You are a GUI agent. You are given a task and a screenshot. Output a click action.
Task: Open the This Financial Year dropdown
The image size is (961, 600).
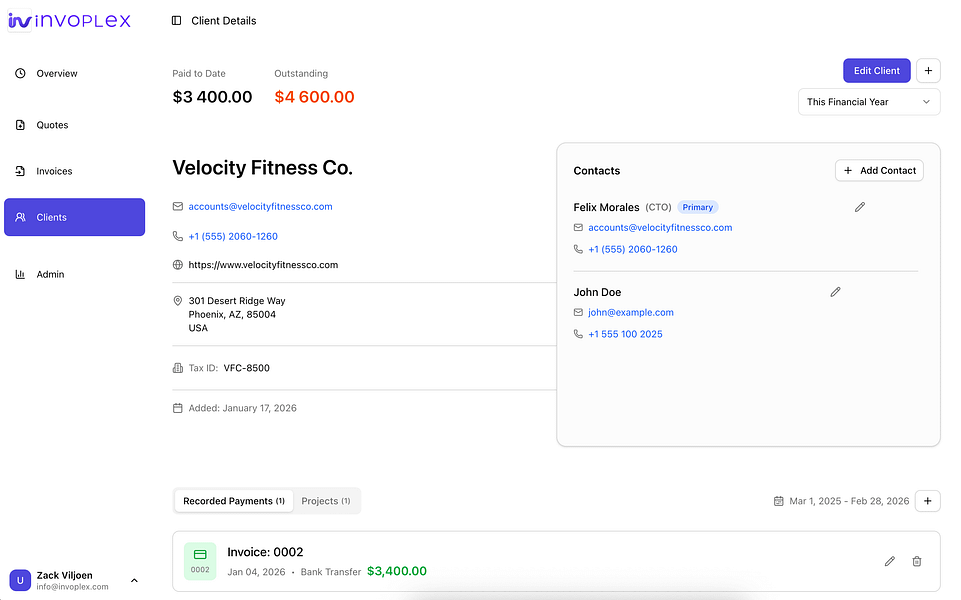869,102
